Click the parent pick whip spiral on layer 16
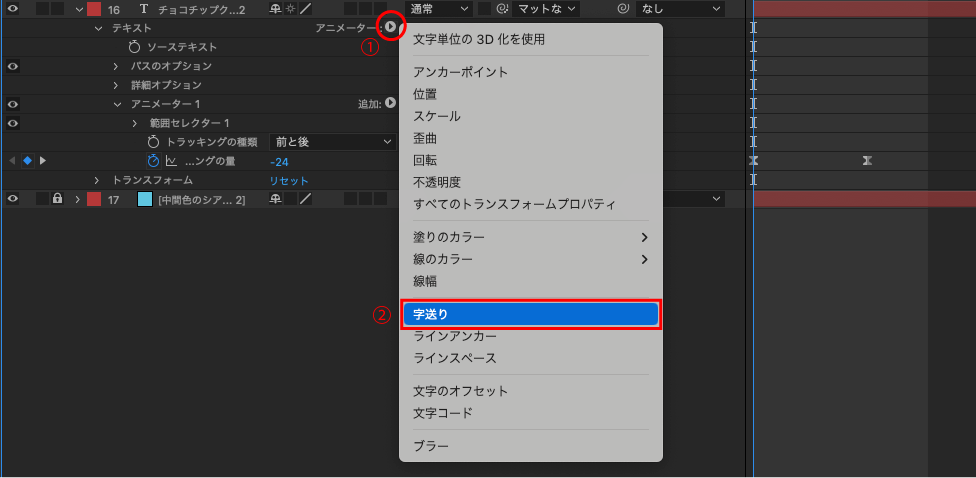The image size is (976, 478). pyautogui.click(x=621, y=9)
